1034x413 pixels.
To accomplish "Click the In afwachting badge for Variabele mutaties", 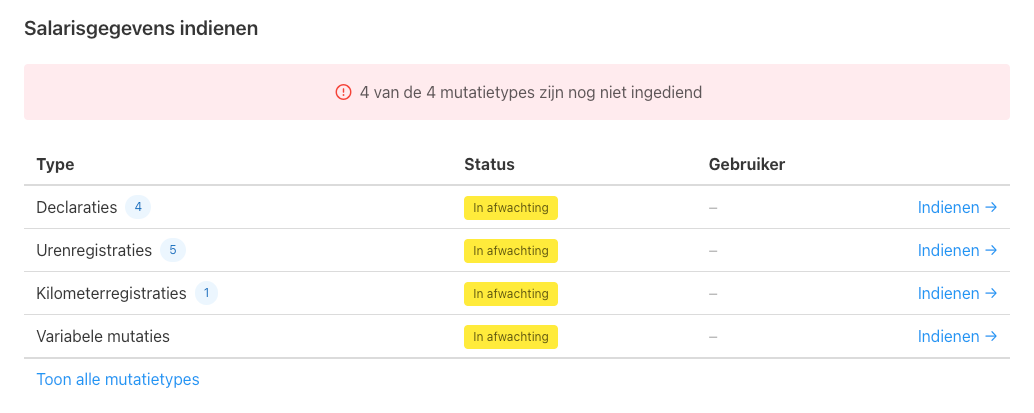I will [511, 336].
